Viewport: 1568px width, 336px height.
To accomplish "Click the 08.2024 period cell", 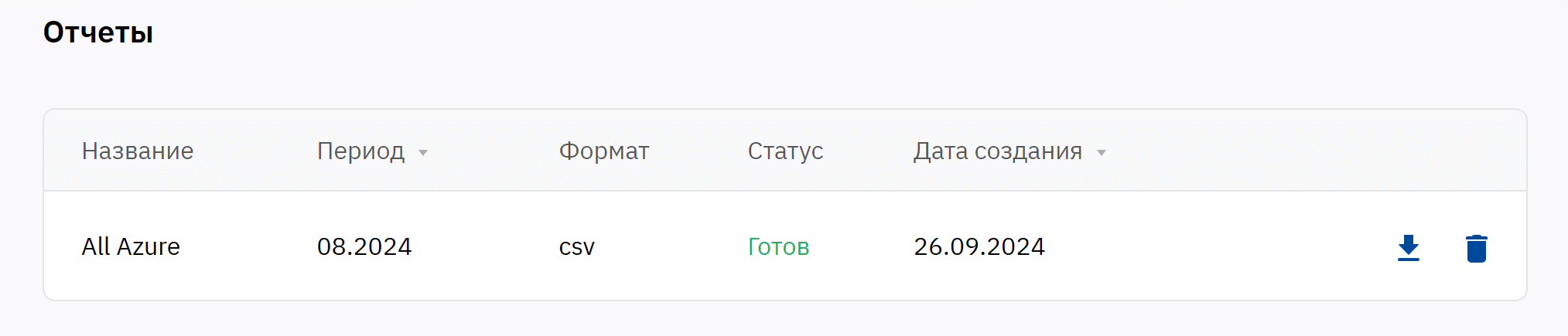I will pyautogui.click(x=364, y=246).
